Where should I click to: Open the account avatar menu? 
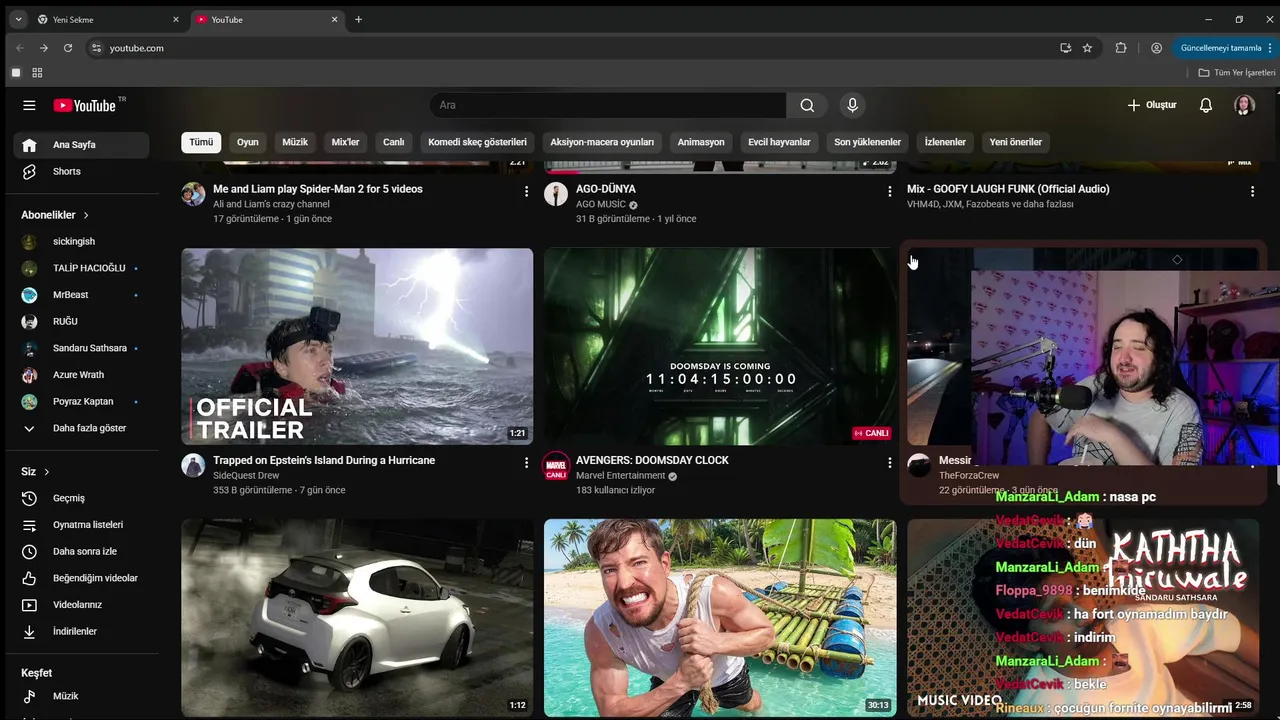point(1244,105)
